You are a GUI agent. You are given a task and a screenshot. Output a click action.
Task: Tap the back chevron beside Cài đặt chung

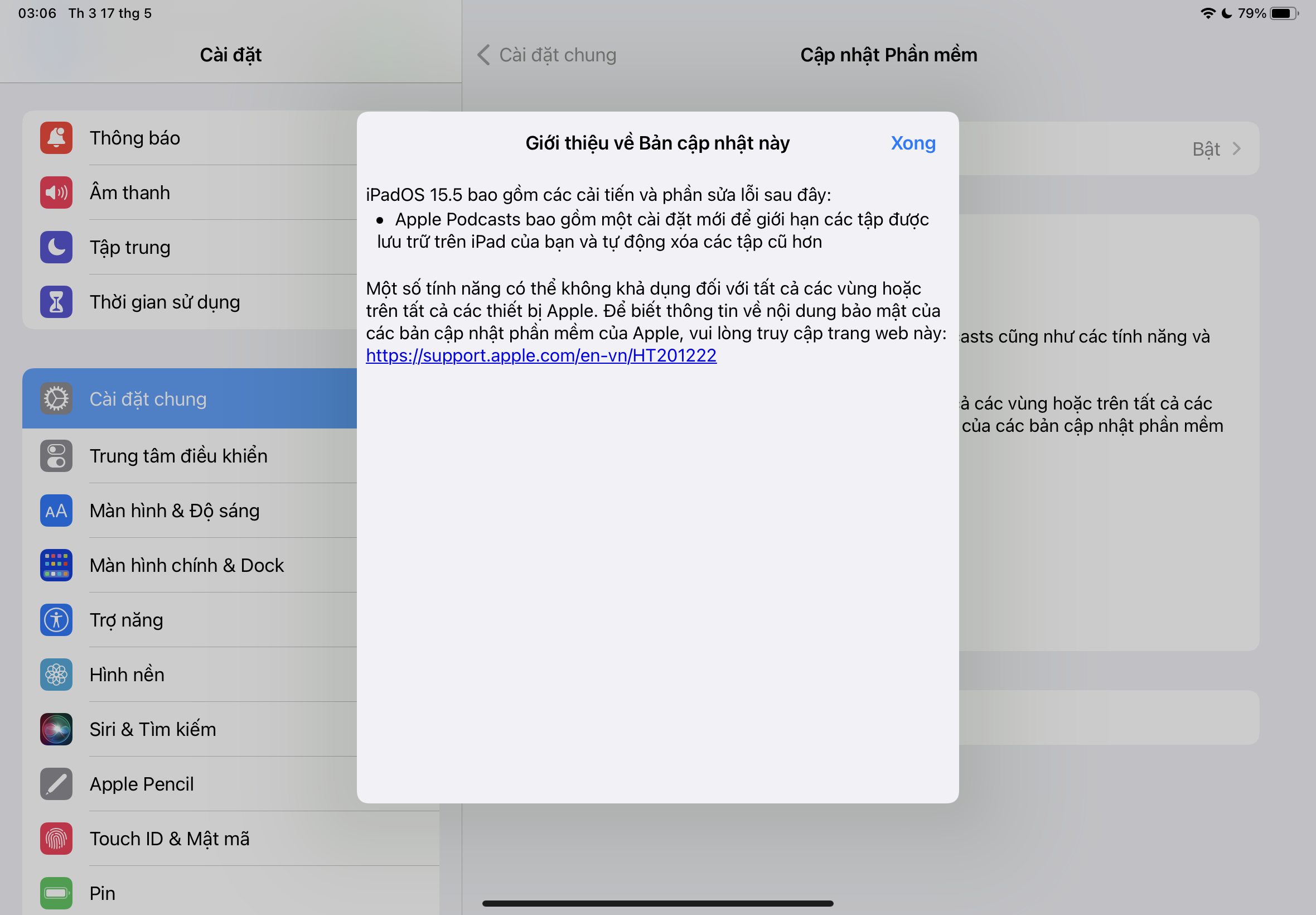[x=483, y=55]
